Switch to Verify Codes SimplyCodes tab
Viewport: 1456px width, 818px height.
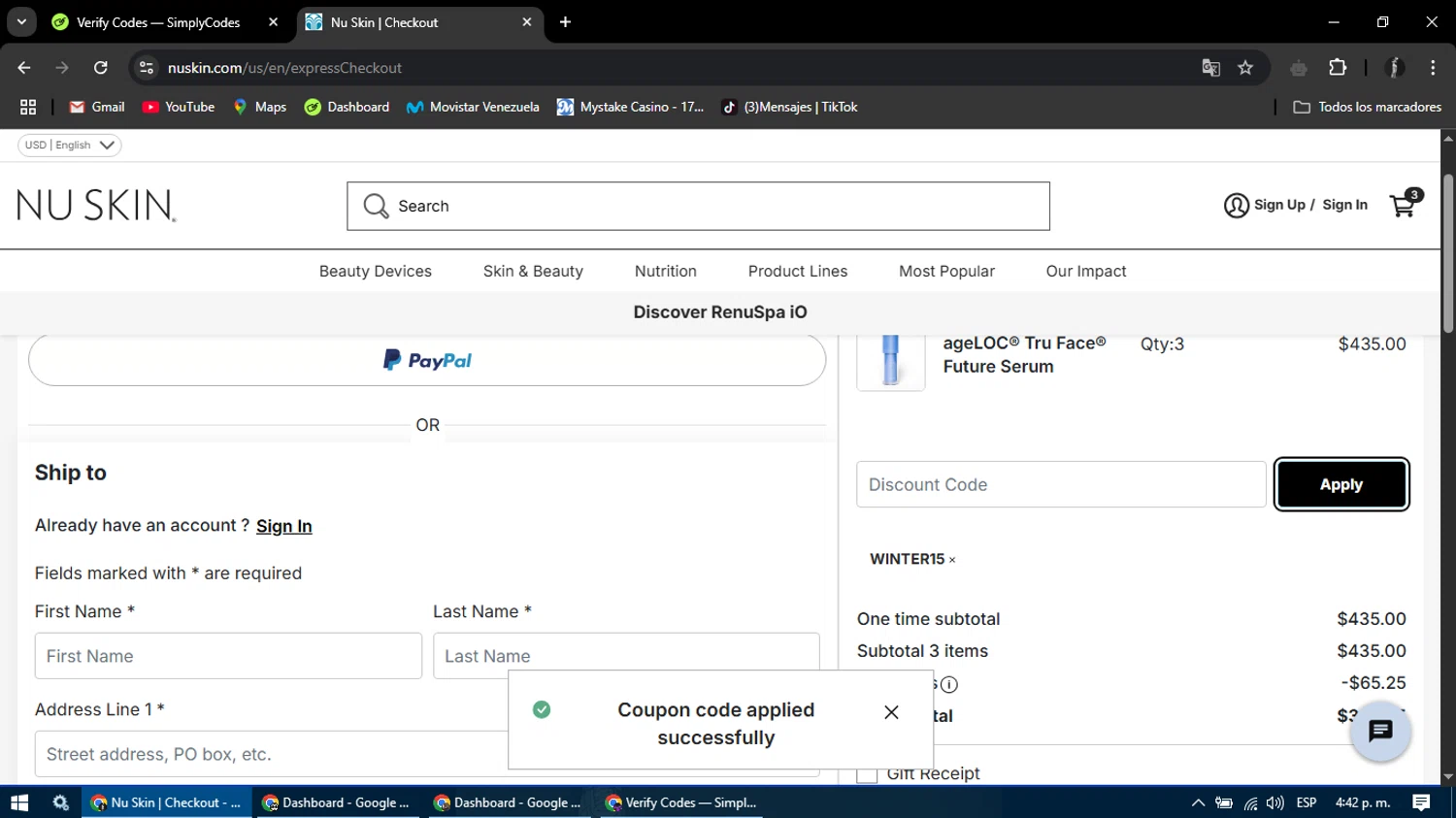point(160,22)
